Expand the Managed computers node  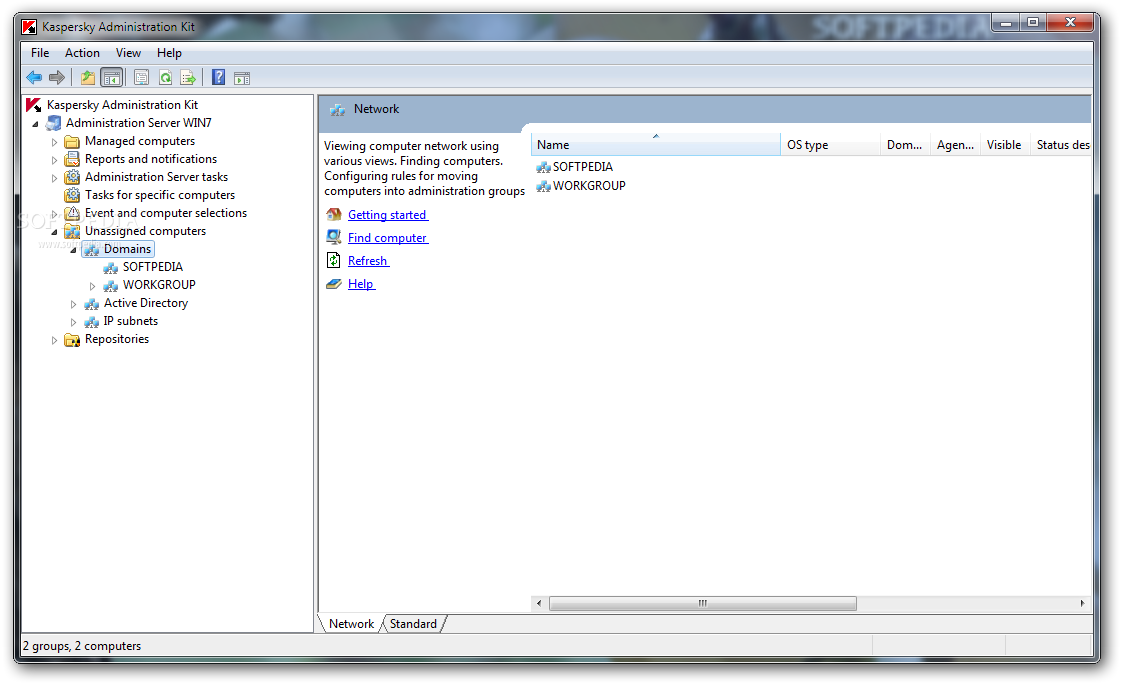[x=54, y=142]
